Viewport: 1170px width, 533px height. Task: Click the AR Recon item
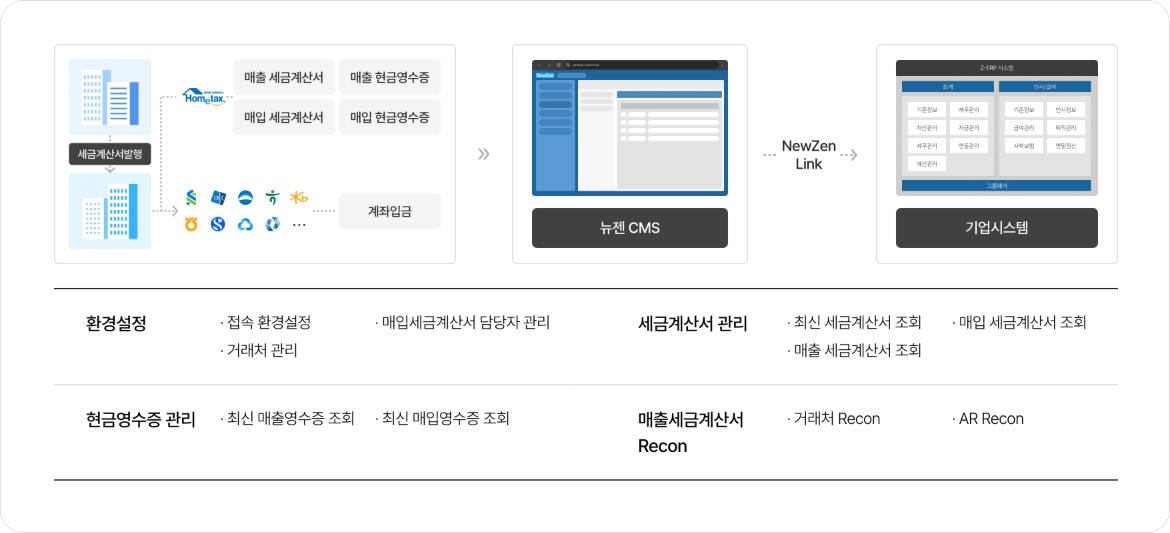[x=988, y=419]
